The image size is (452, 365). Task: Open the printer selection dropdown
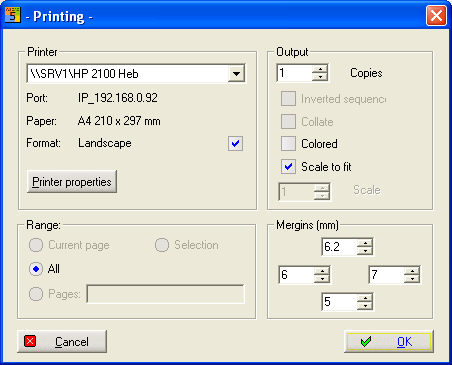[x=236, y=74]
